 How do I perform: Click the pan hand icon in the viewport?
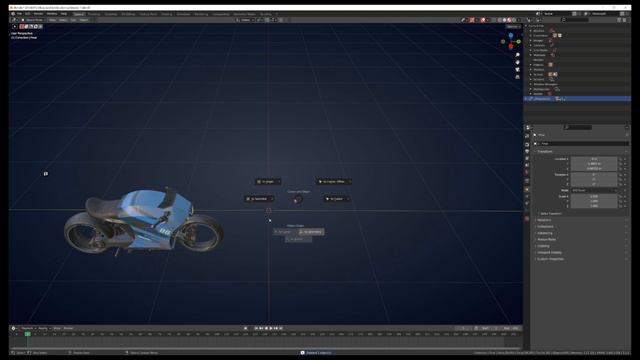point(518,62)
